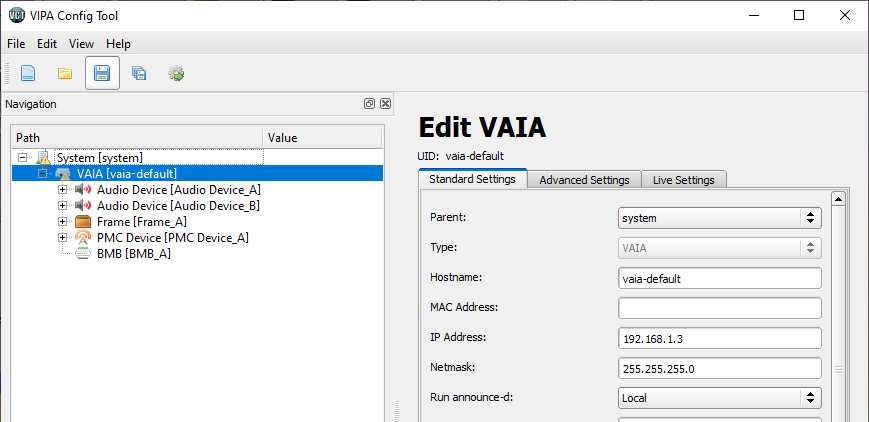Collapse the System tree node
Screen dimensions: 869x422
[x=23, y=158]
